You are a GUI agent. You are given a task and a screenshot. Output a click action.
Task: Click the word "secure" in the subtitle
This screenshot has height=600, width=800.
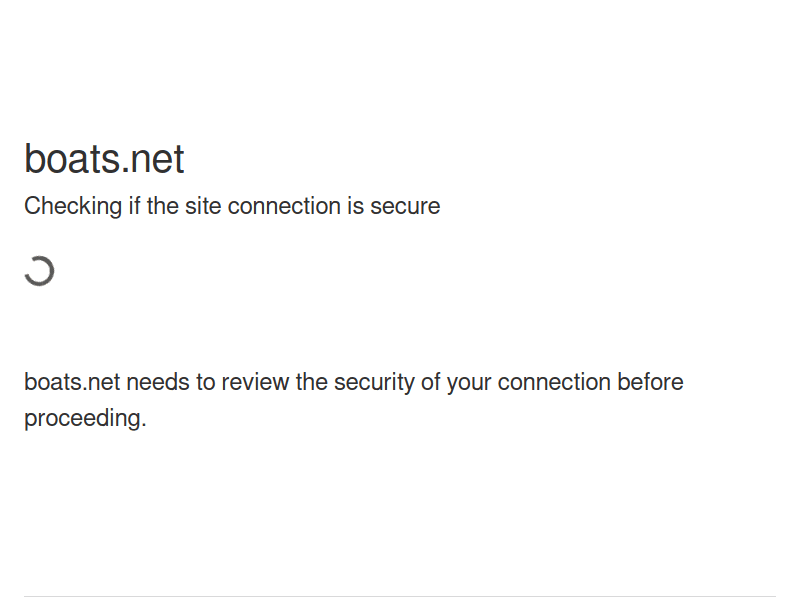(405, 207)
